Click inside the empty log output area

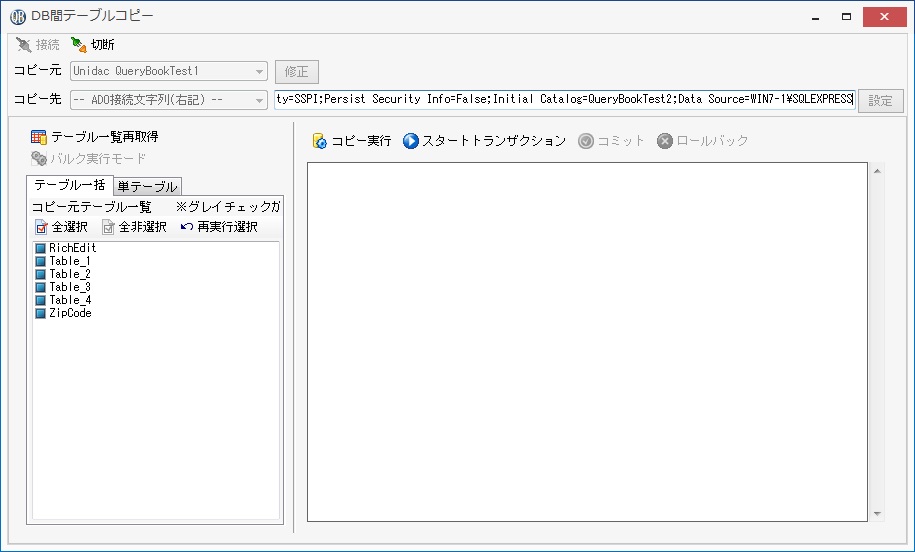[x=587, y=342]
